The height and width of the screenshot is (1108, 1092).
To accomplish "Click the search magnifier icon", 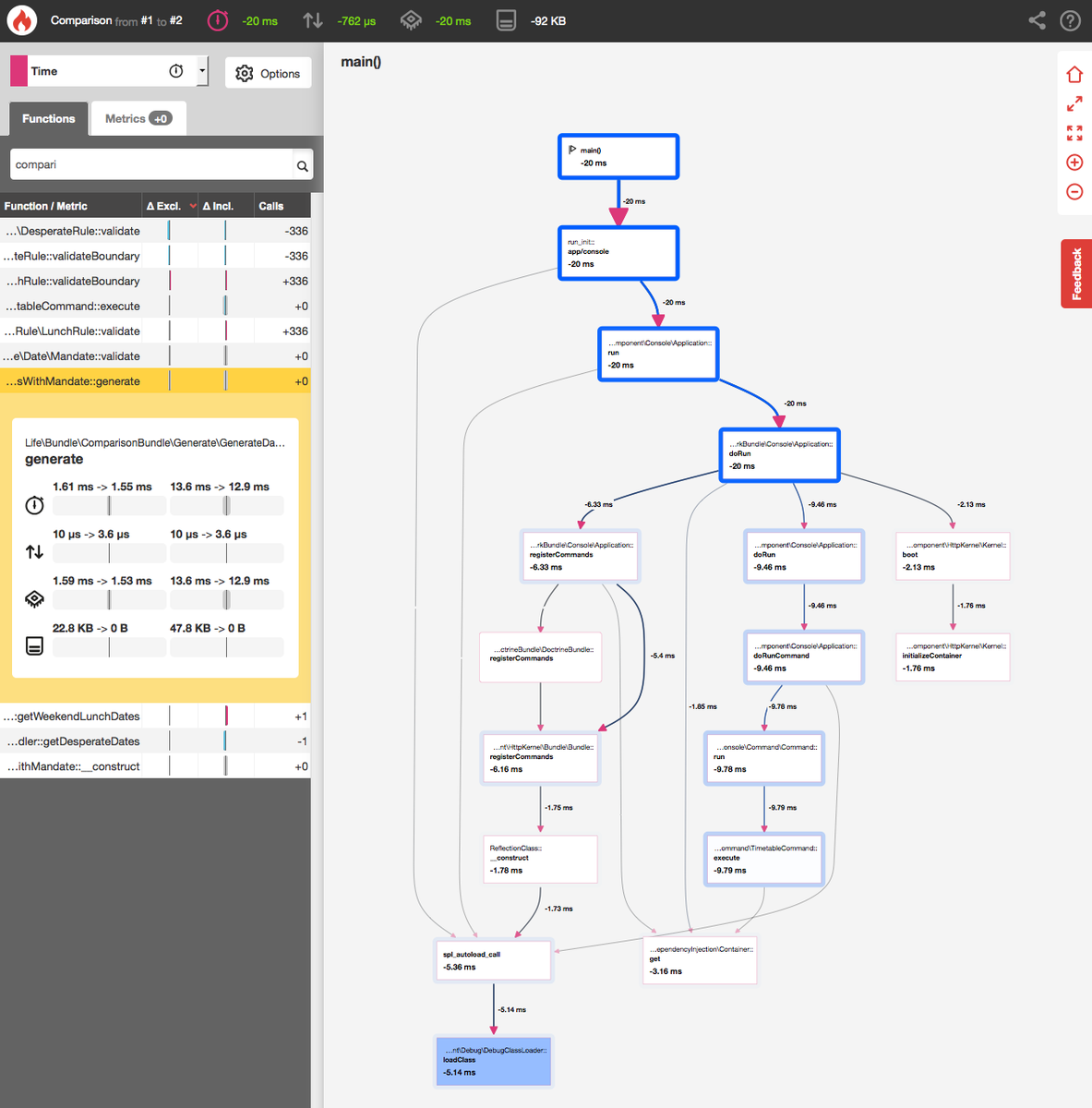I will tap(302, 166).
